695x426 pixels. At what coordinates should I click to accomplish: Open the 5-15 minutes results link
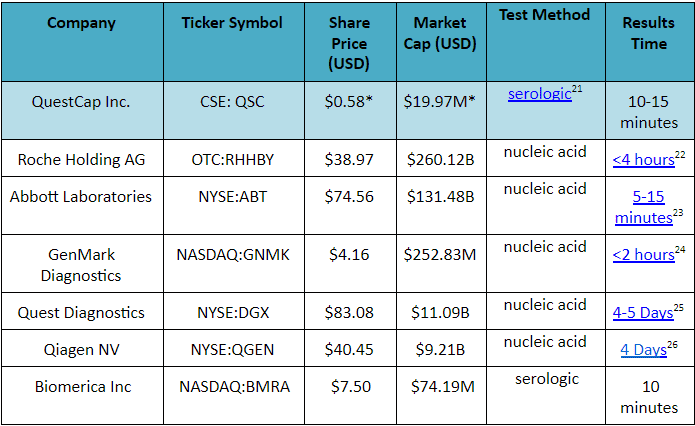point(644,207)
